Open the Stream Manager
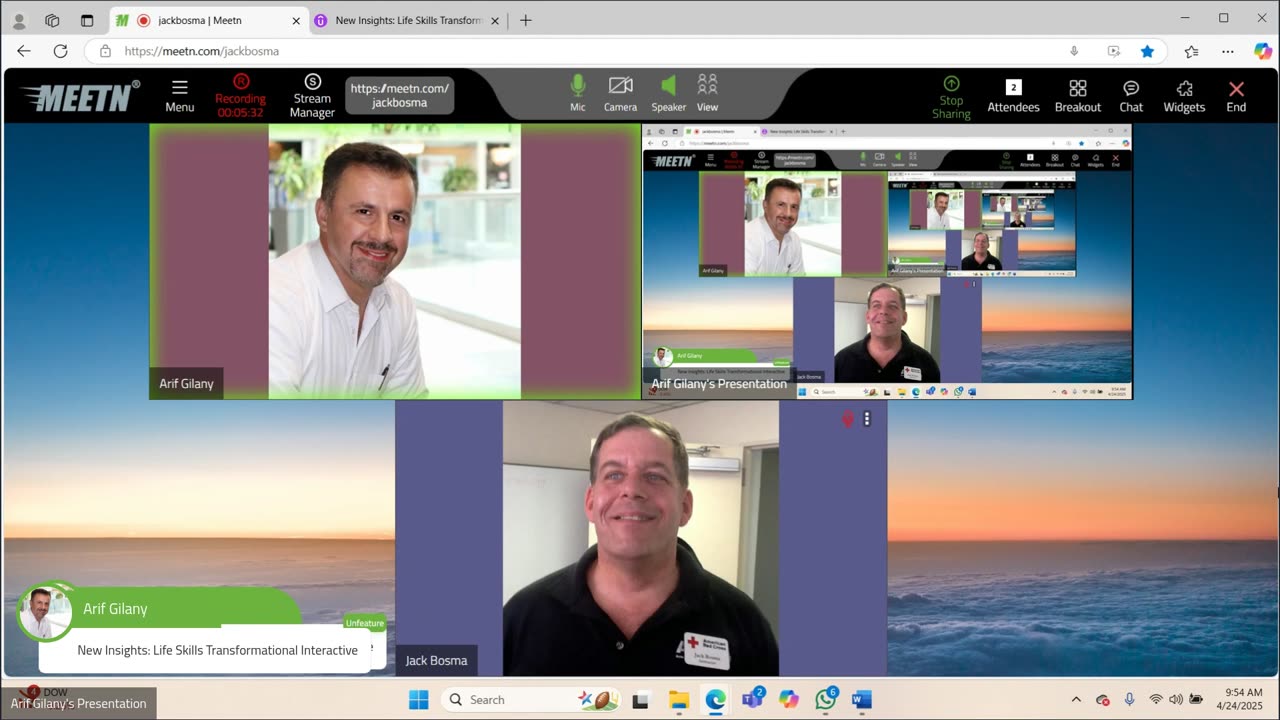 (312, 96)
